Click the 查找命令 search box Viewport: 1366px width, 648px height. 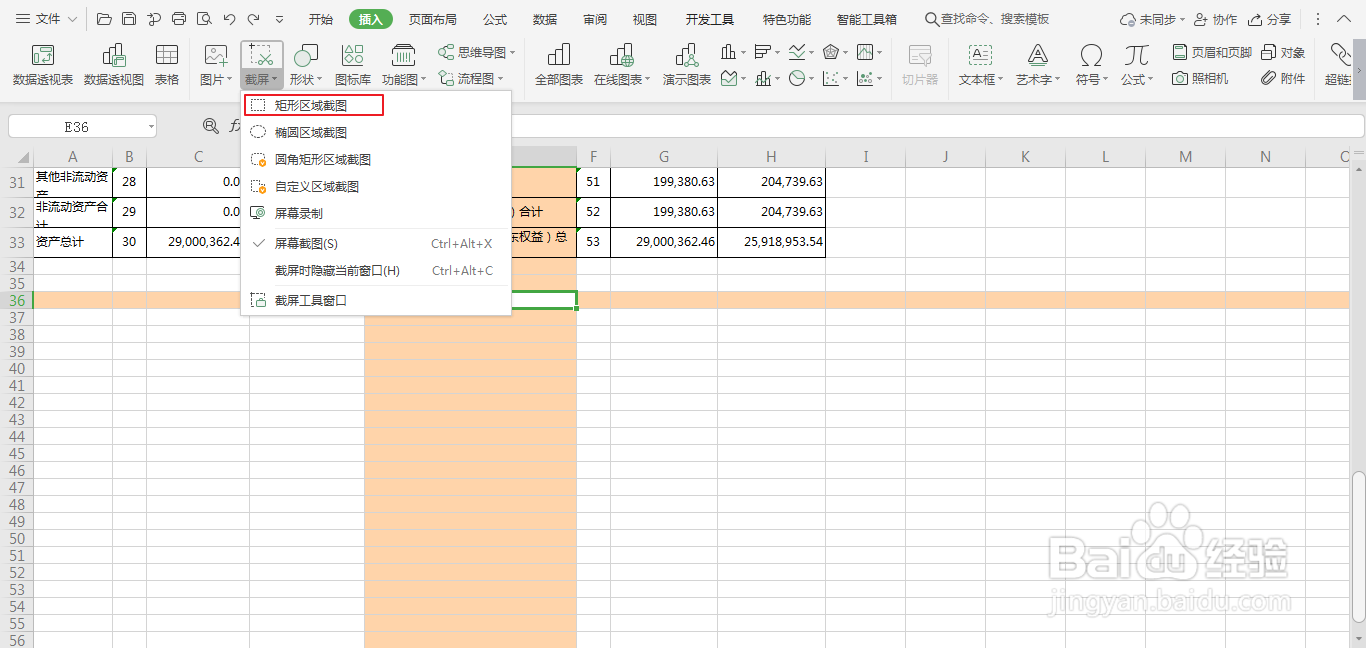tap(987, 19)
